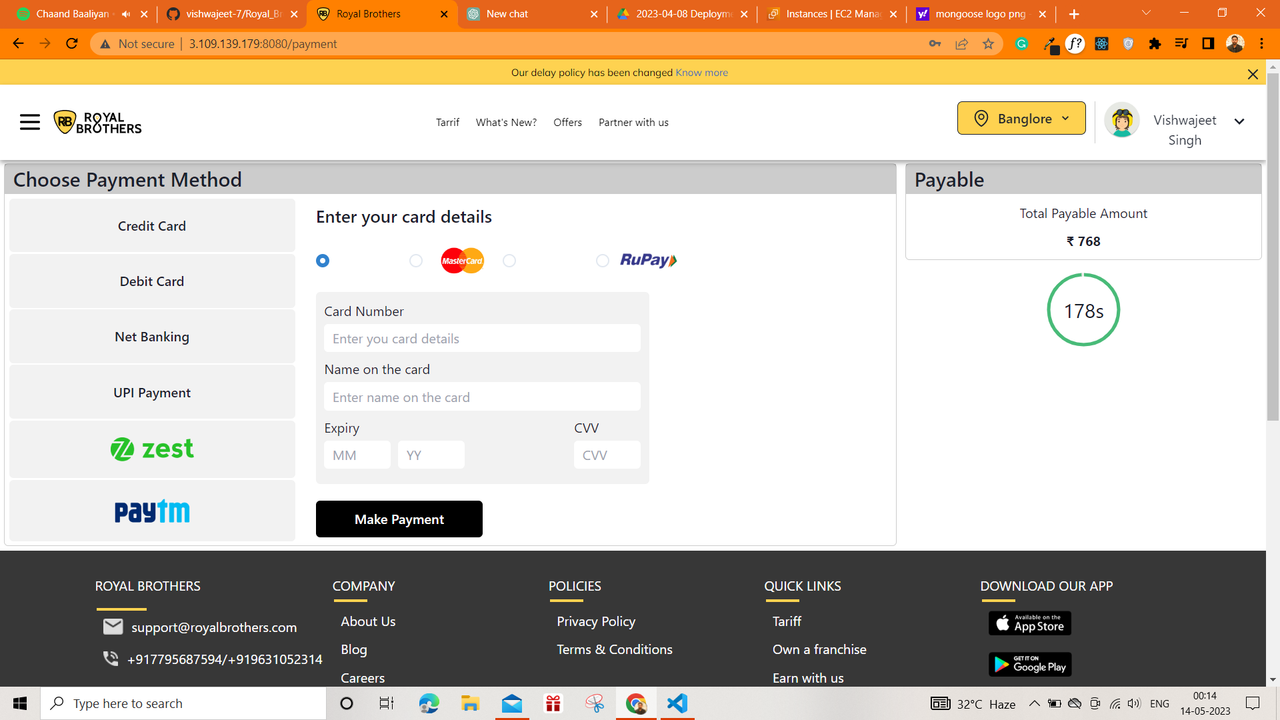The width and height of the screenshot is (1280, 720).
Task: Click the email envelope icon in footer
Action: pos(113,627)
